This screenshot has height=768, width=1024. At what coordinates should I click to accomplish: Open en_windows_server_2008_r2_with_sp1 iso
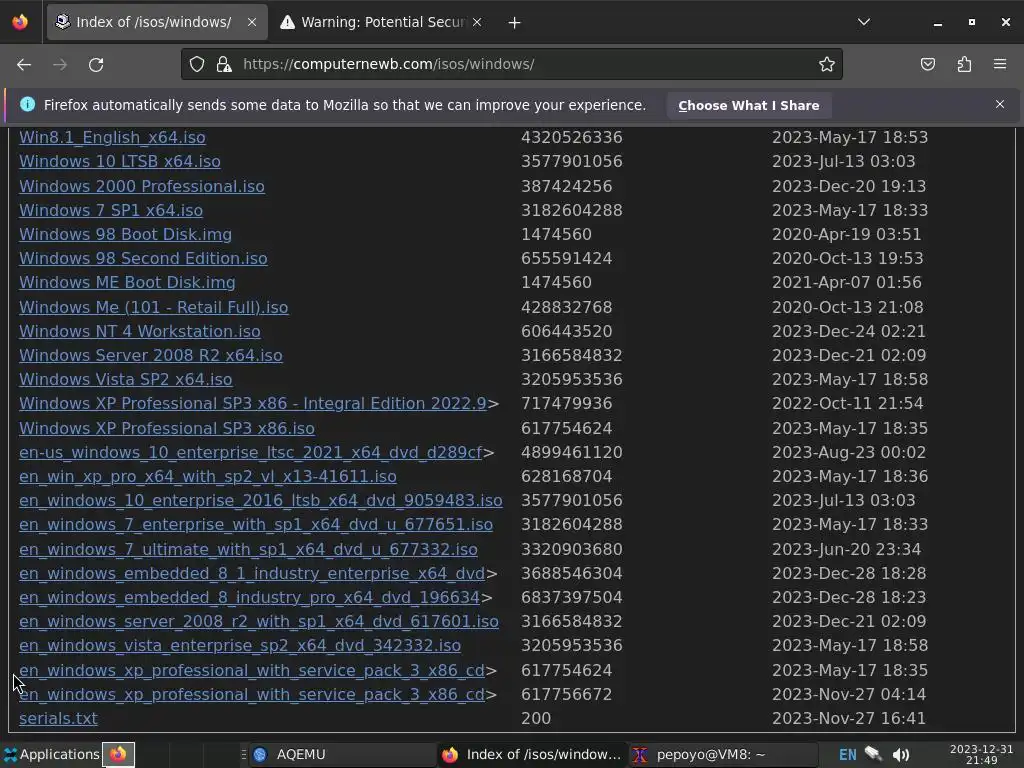pos(259,622)
